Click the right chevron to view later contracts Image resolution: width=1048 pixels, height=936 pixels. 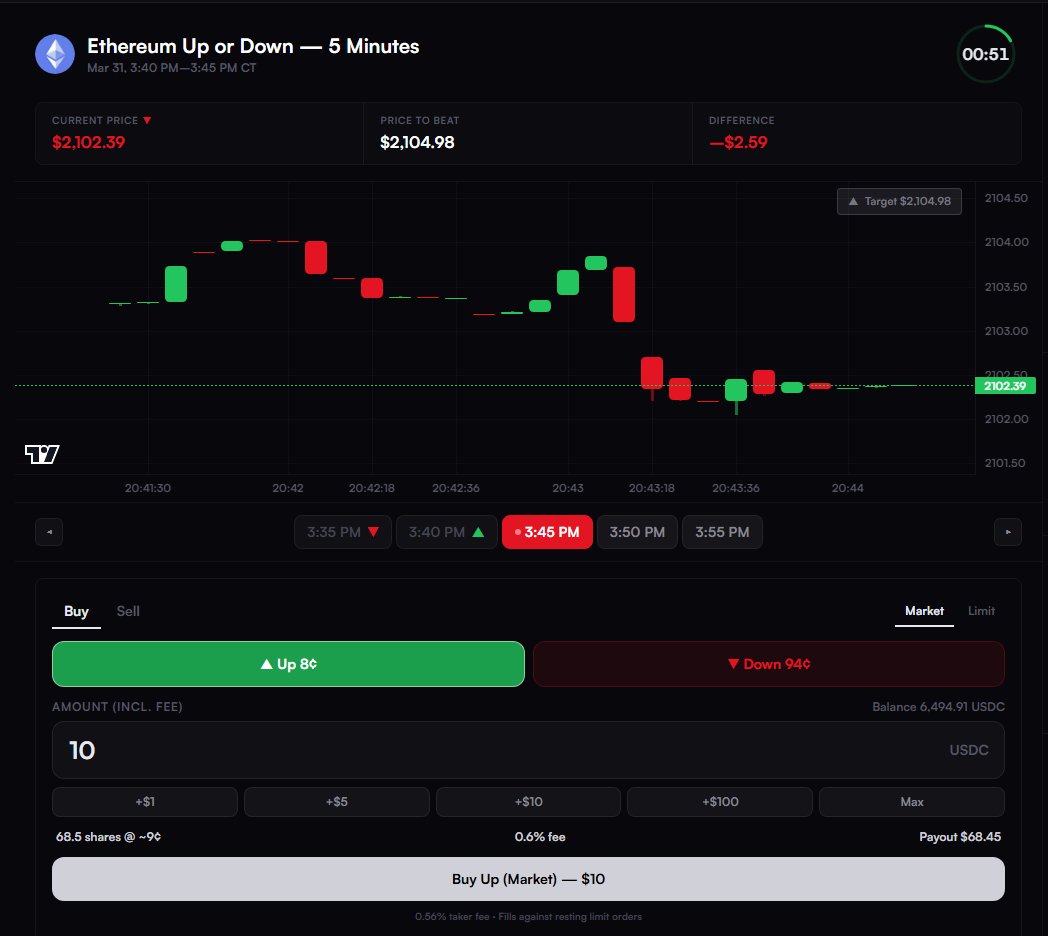(1008, 532)
